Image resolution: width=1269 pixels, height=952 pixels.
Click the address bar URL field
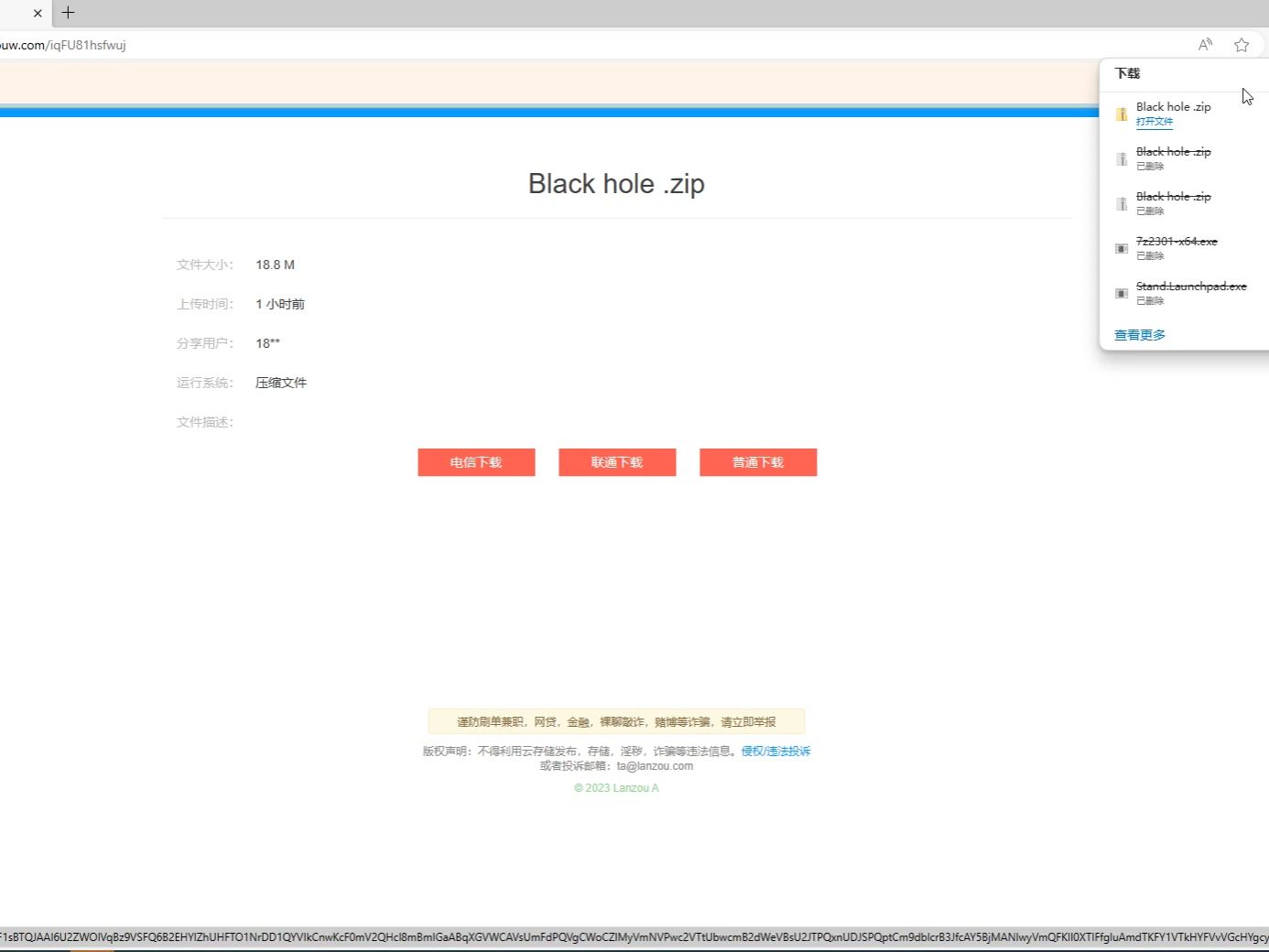coord(586,45)
